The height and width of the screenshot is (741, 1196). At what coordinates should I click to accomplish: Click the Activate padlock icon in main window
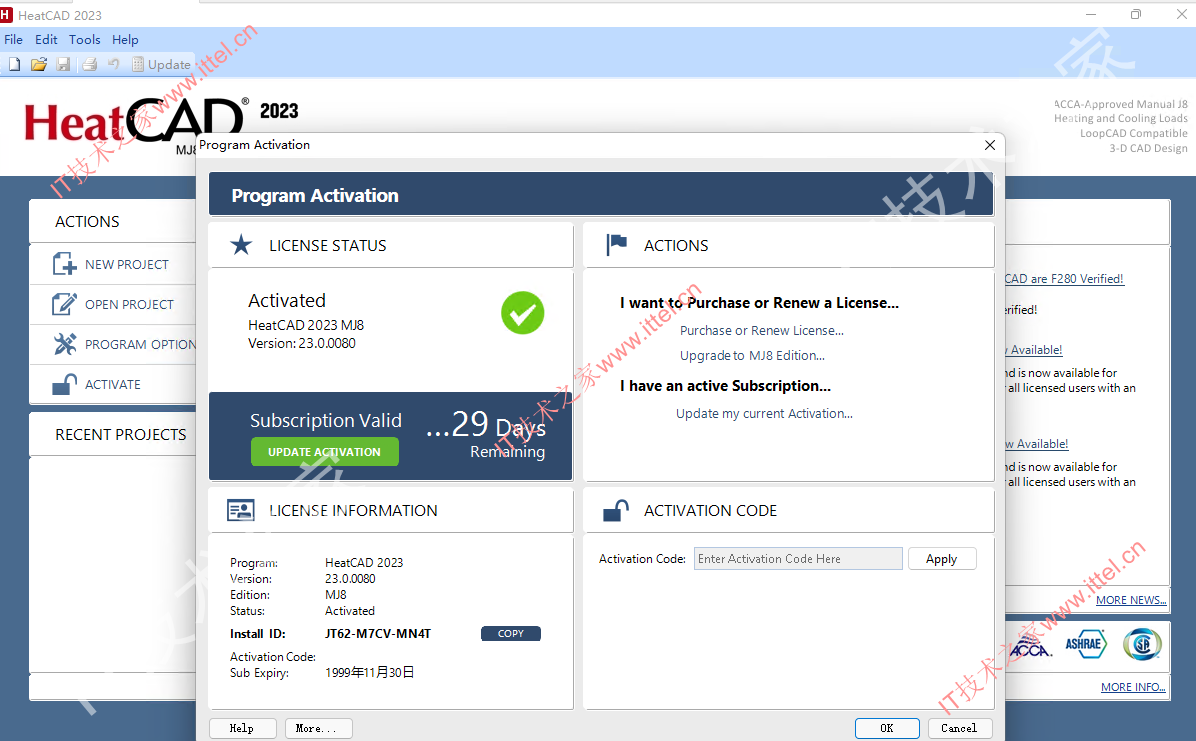64,384
